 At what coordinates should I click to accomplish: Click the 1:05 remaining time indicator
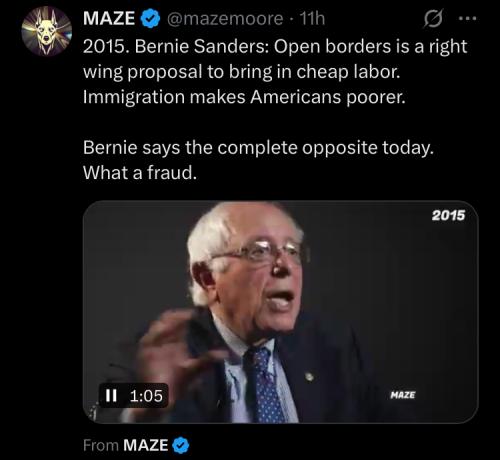click(x=146, y=396)
